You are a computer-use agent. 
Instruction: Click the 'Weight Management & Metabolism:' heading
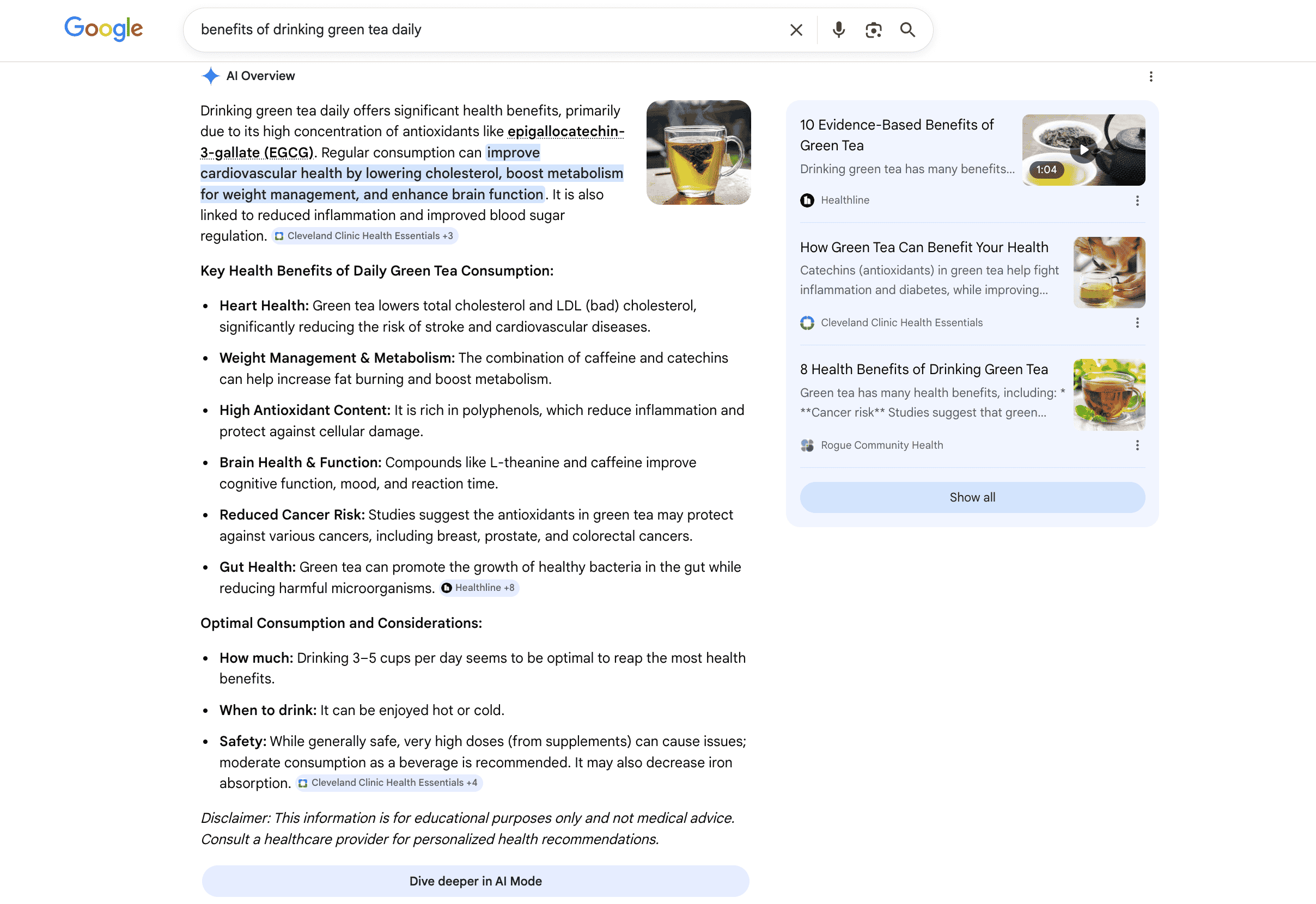(337, 358)
